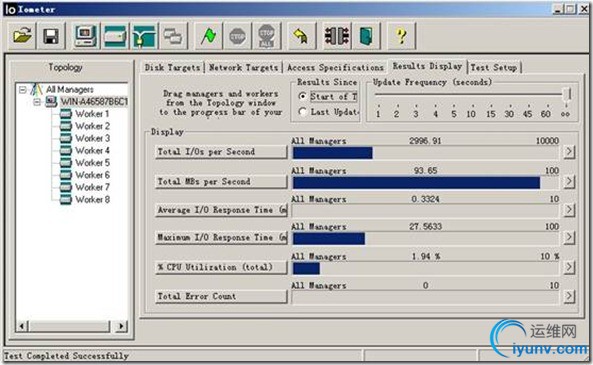Click the Worker 8 disk icon
Image resolution: width=593 pixels, height=365 pixels.
[66, 199]
